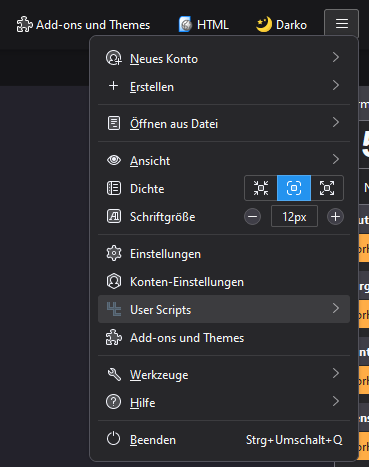
Task: Click the Konten-Einstellungen account icon
Action: pyautogui.click(x=114, y=282)
